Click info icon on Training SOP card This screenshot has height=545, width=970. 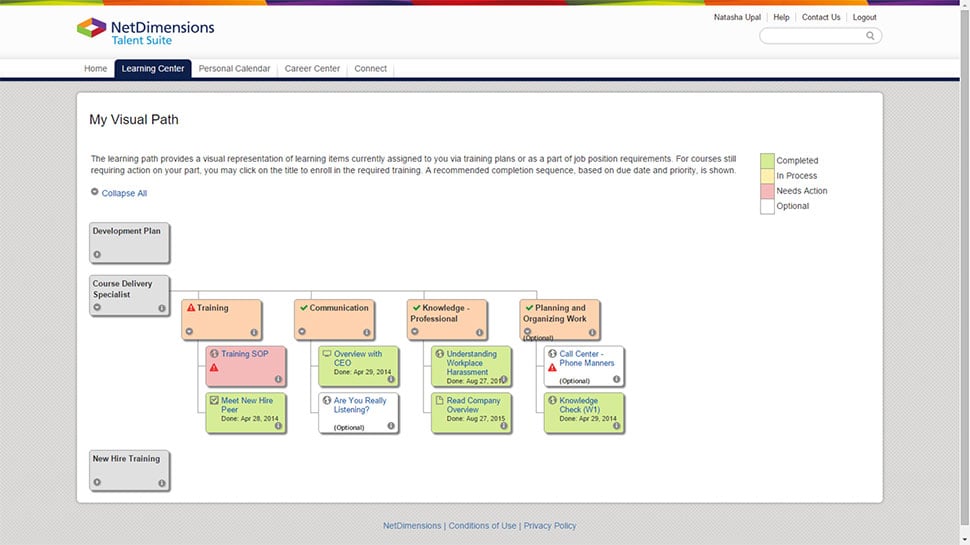(x=278, y=379)
